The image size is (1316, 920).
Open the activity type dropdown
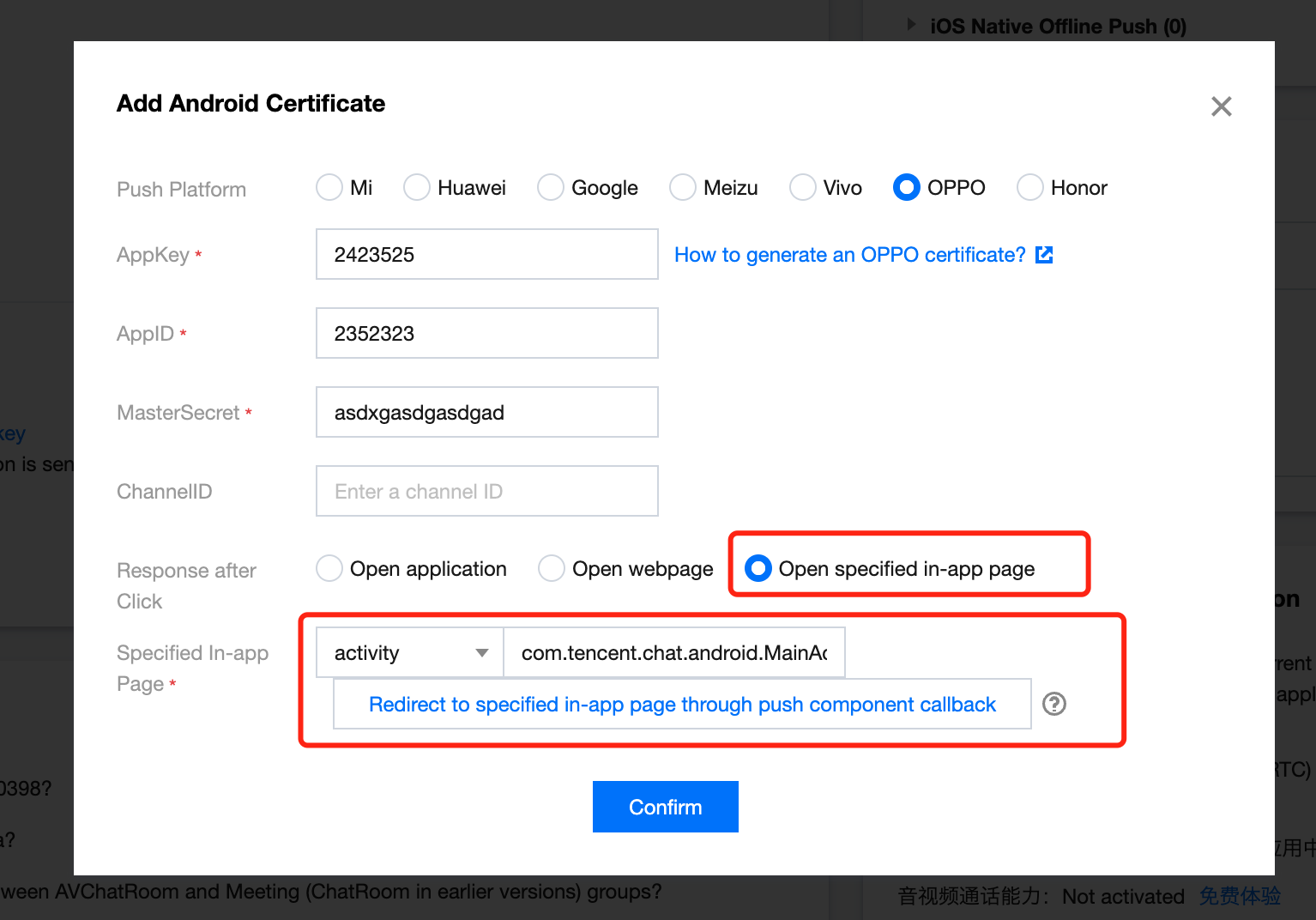point(410,653)
